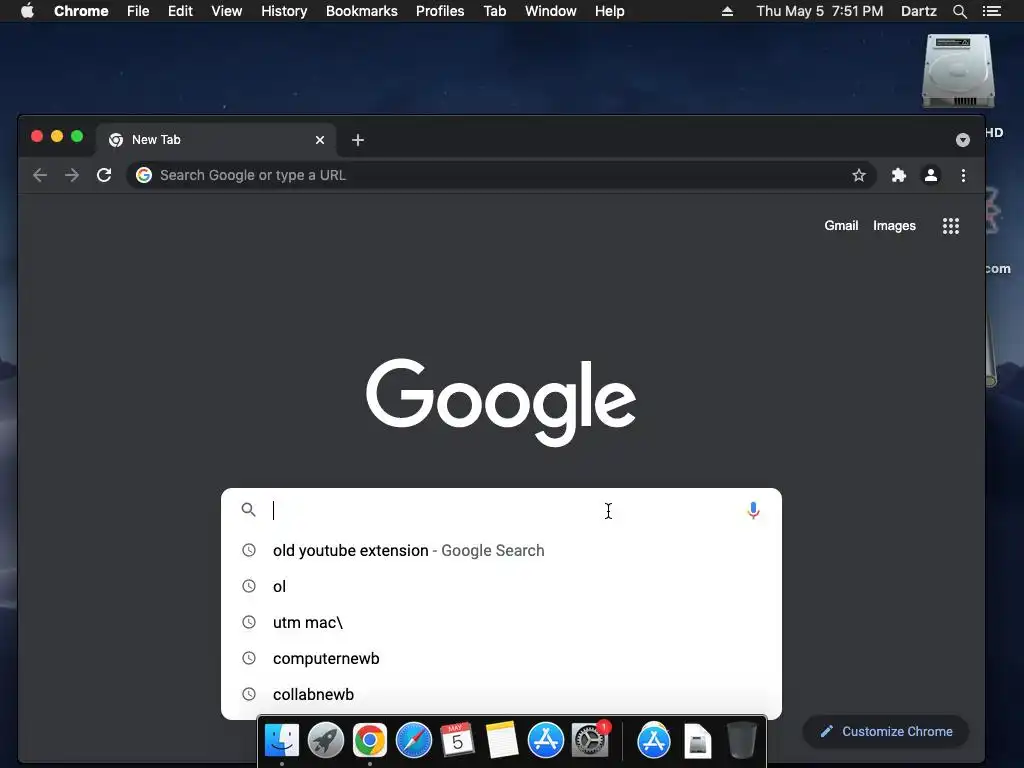Start voice search with the microphone

pyautogui.click(x=753, y=510)
